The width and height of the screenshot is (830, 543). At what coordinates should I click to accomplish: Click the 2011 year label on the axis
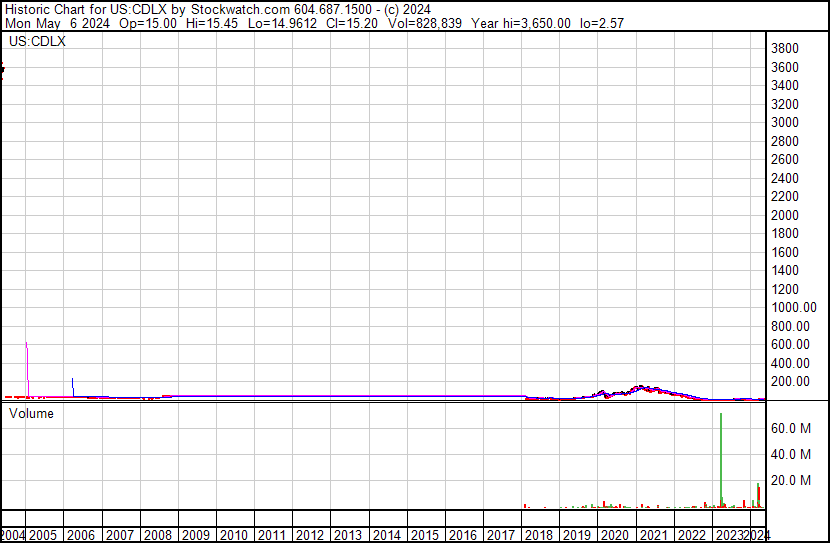click(272, 535)
